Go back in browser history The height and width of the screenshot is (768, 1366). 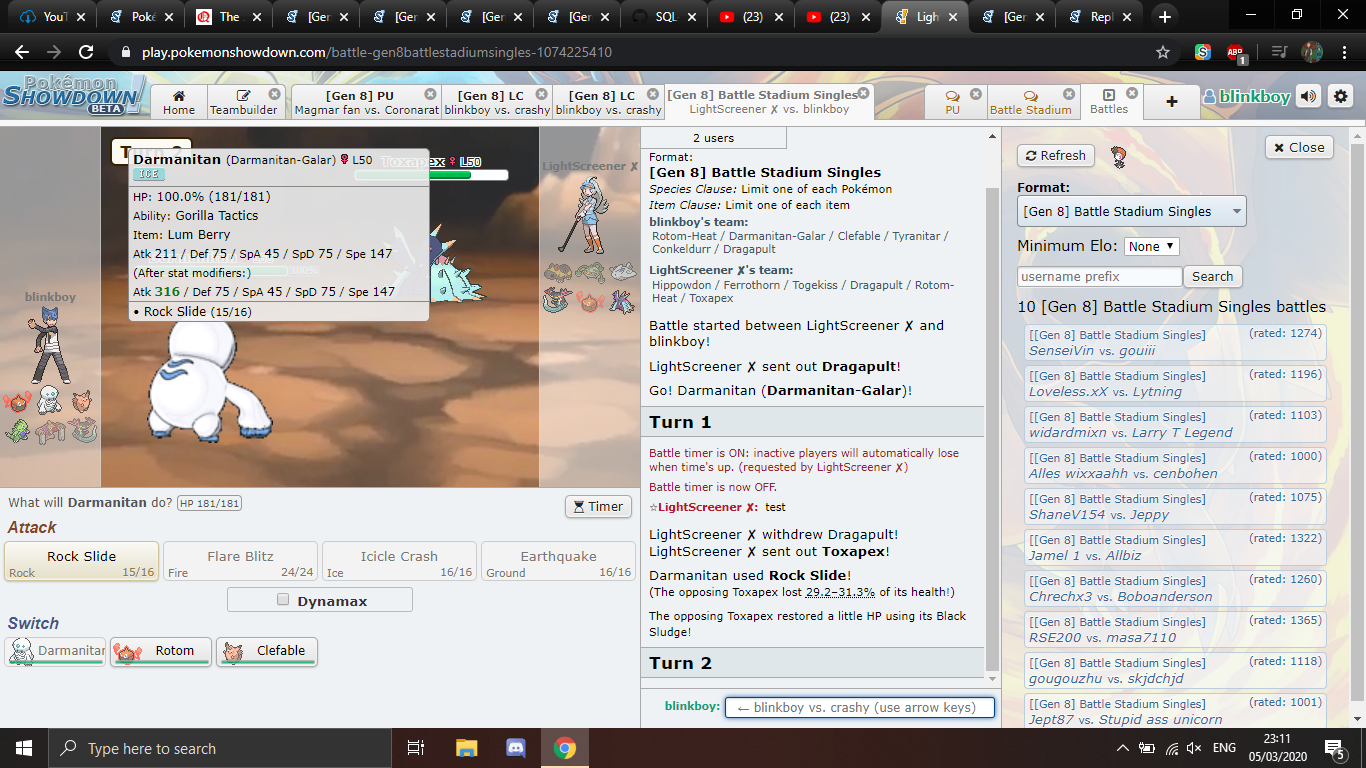coord(22,52)
